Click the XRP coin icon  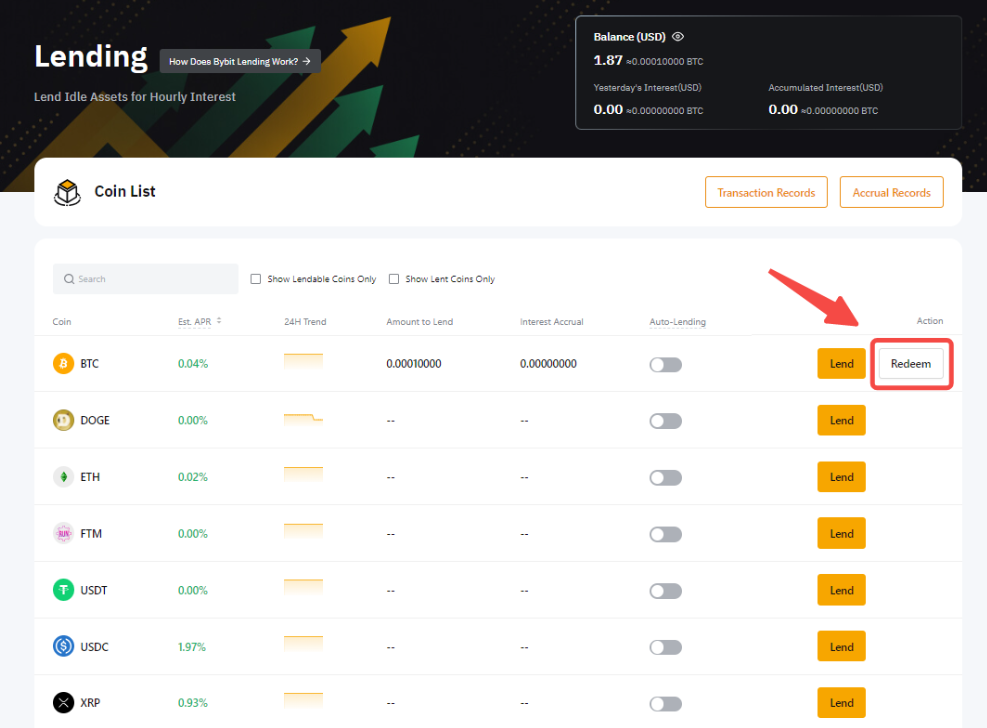pos(63,703)
